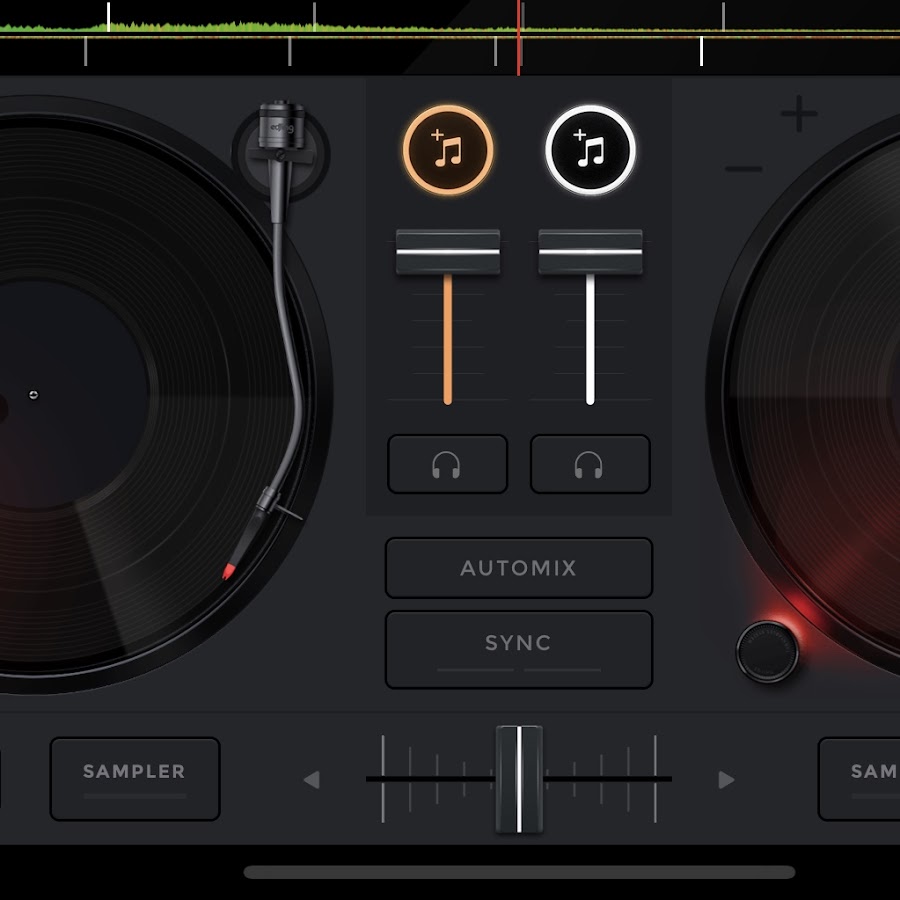Click the orange left deck volume fader handle
This screenshot has height=900, width=900.
448,252
